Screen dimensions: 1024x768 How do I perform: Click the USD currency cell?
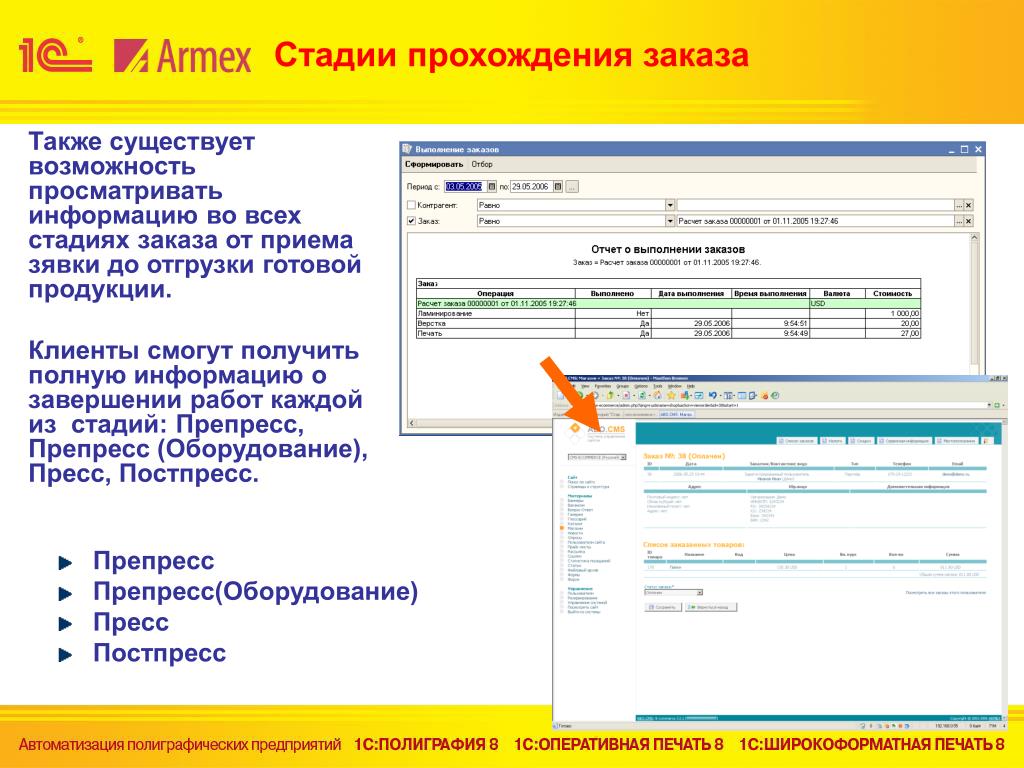(837, 304)
